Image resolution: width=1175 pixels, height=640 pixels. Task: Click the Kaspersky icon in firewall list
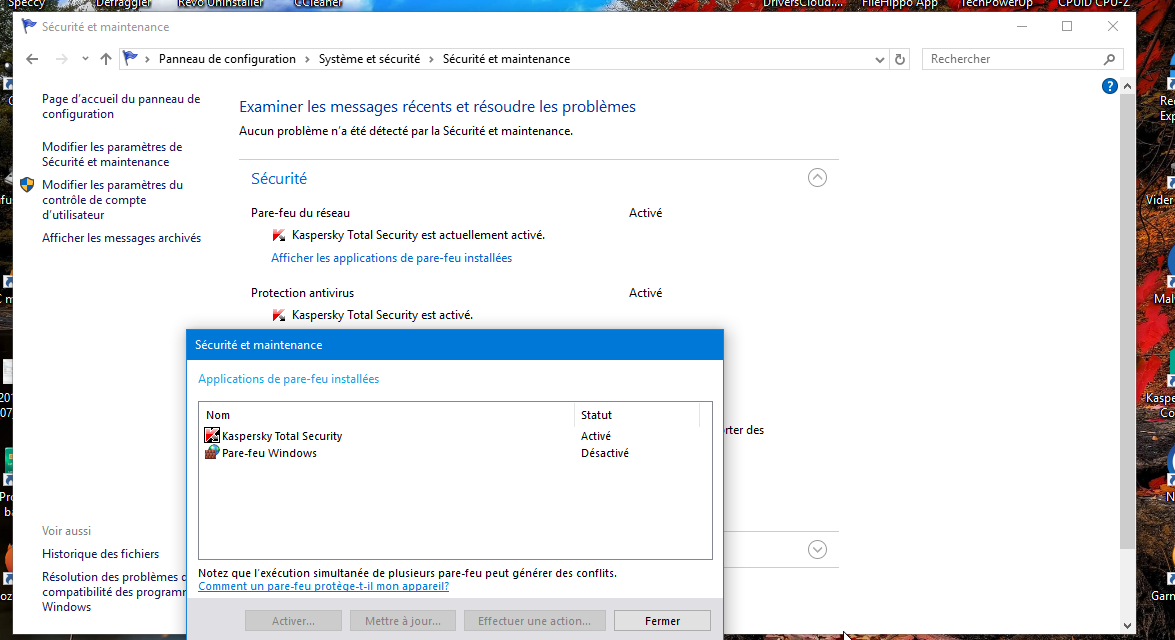tap(212, 435)
